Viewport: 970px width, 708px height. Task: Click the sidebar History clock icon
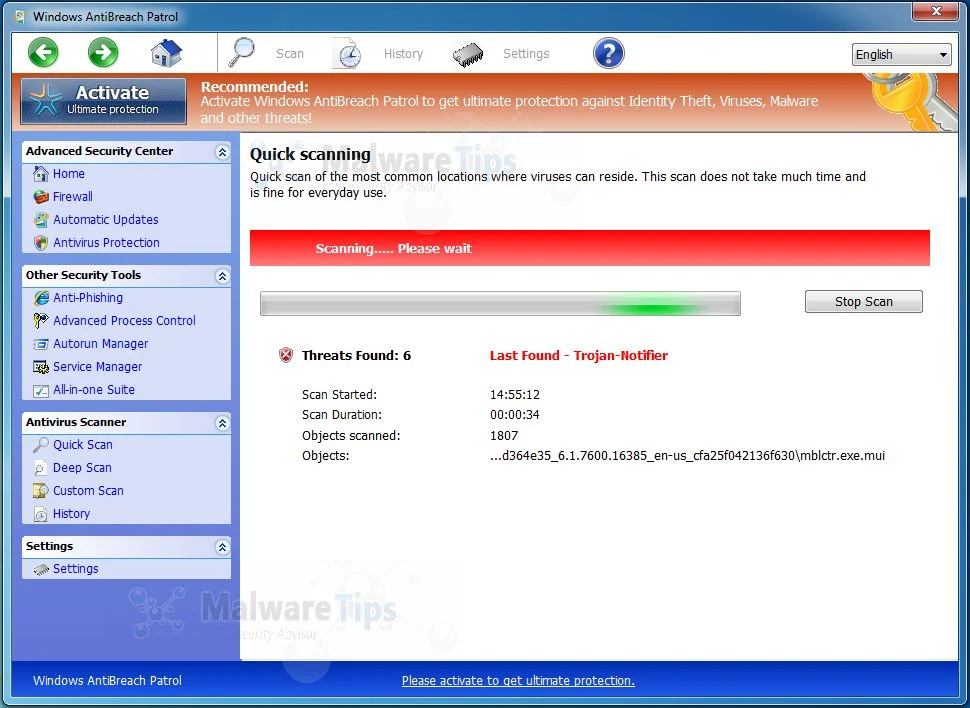click(x=41, y=514)
